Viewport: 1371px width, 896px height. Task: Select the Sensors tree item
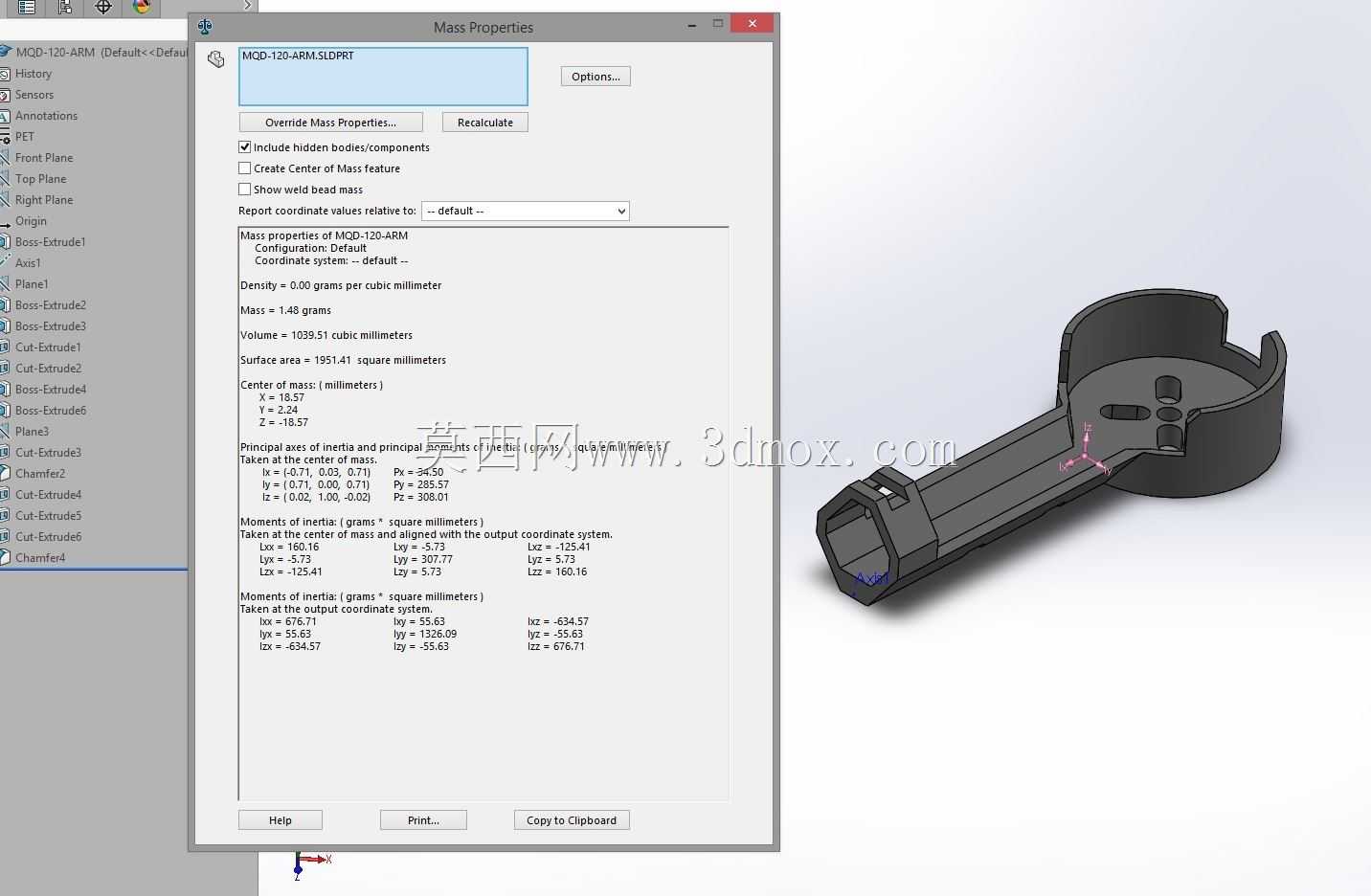(x=34, y=95)
